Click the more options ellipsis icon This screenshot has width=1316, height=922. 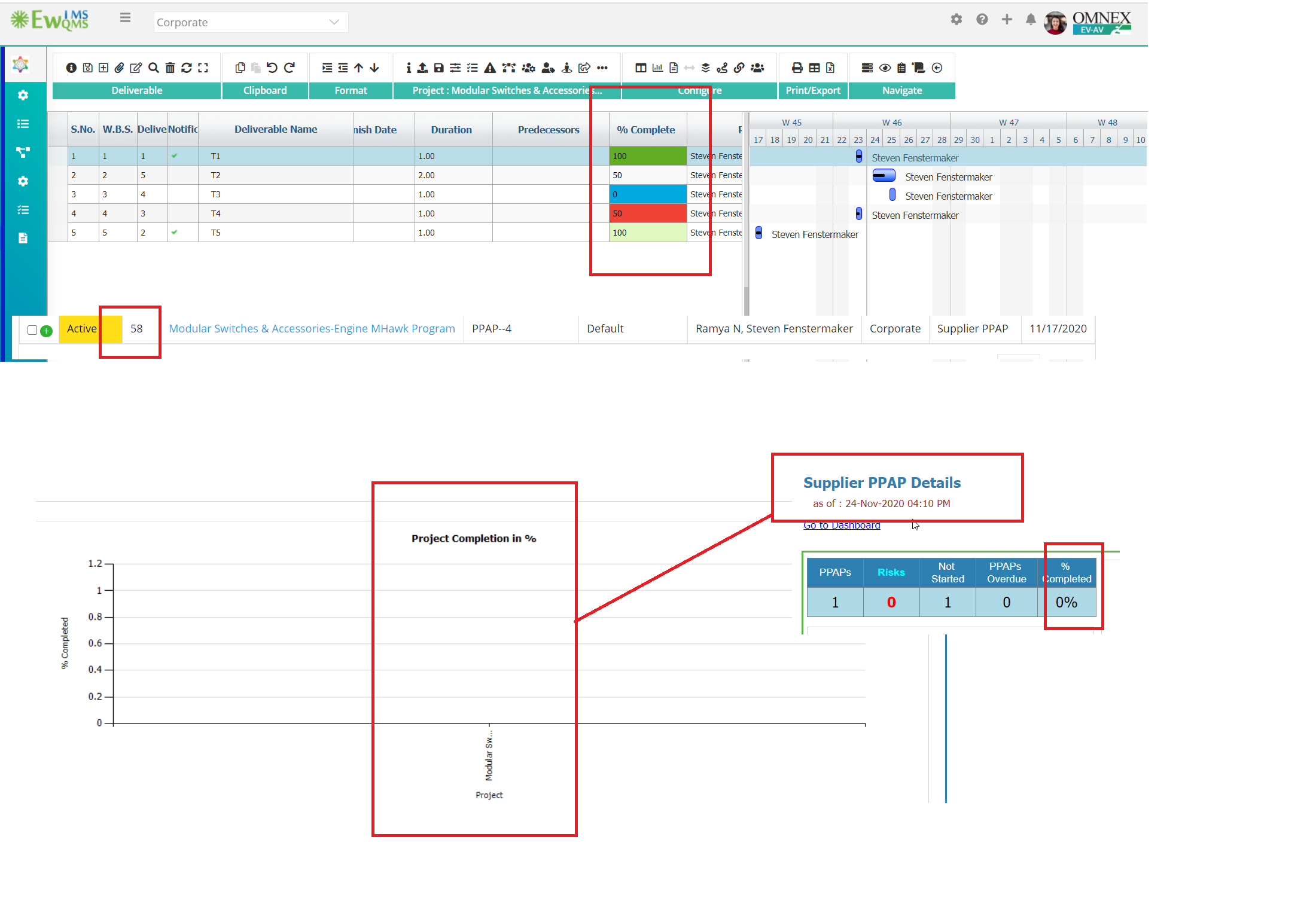click(x=602, y=68)
